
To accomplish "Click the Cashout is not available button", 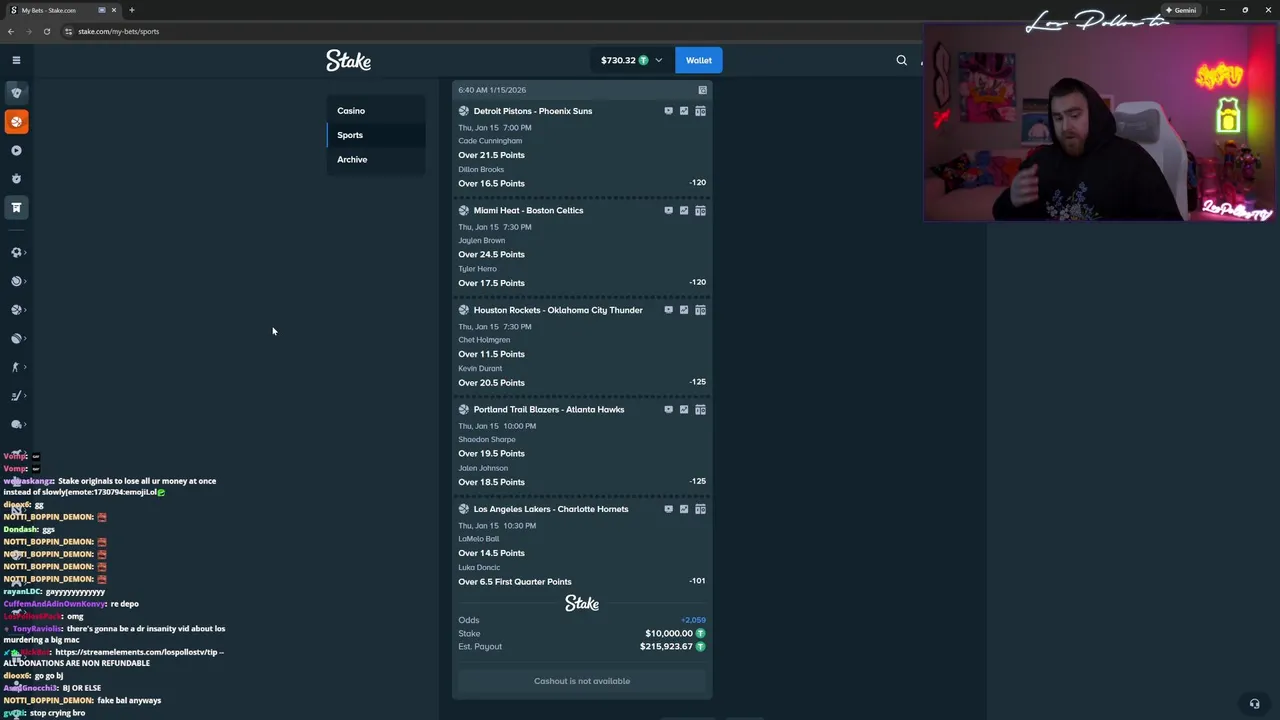I will (x=582, y=681).
